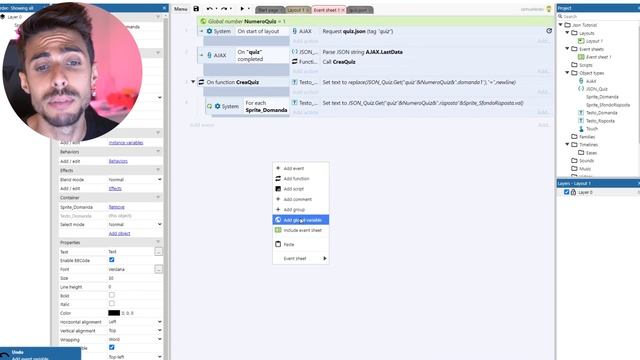Switch to the Start page tab
This screenshot has width=640, height=360.
[269, 10]
